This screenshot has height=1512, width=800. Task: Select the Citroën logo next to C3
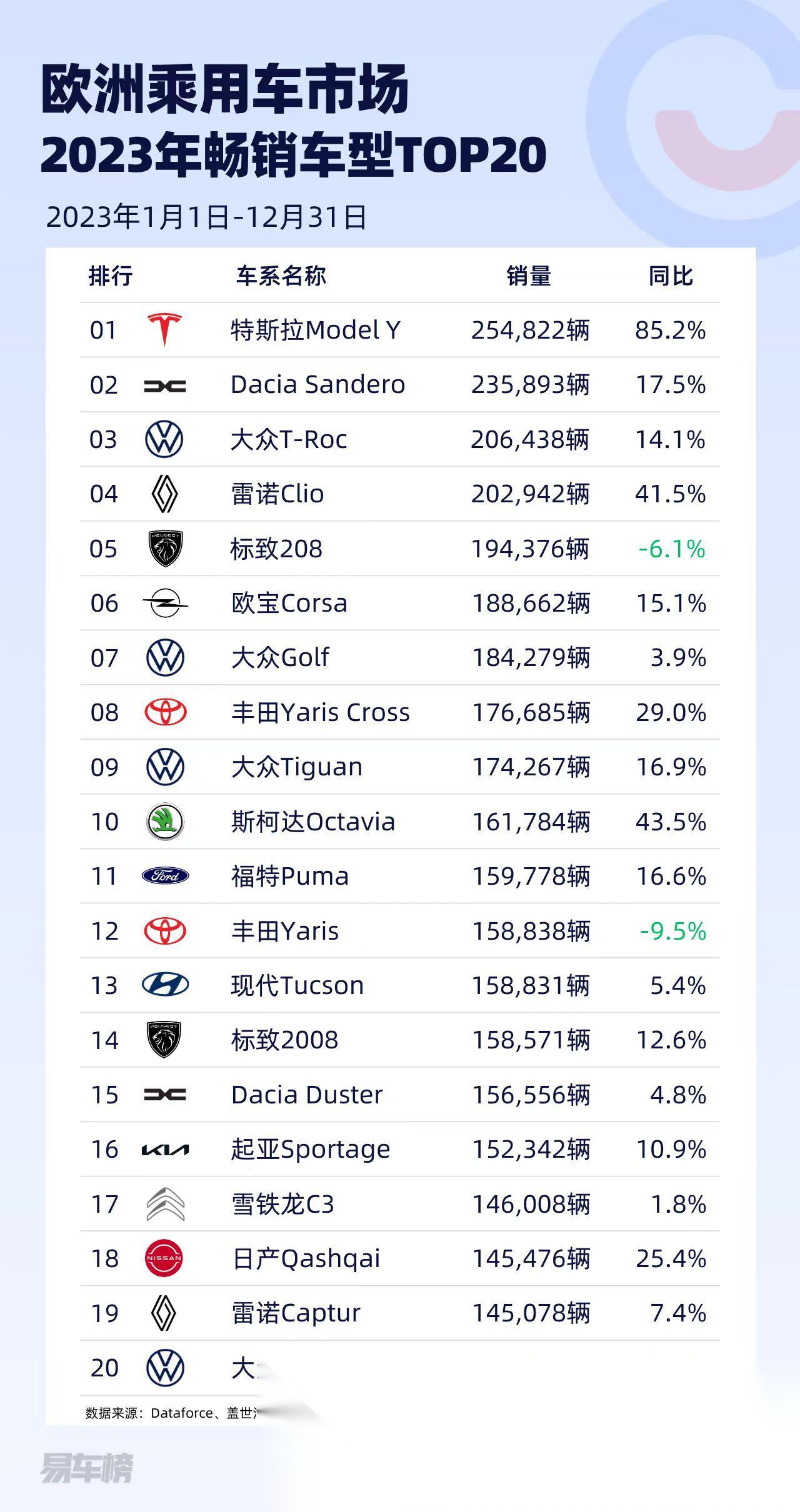coord(165,1204)
